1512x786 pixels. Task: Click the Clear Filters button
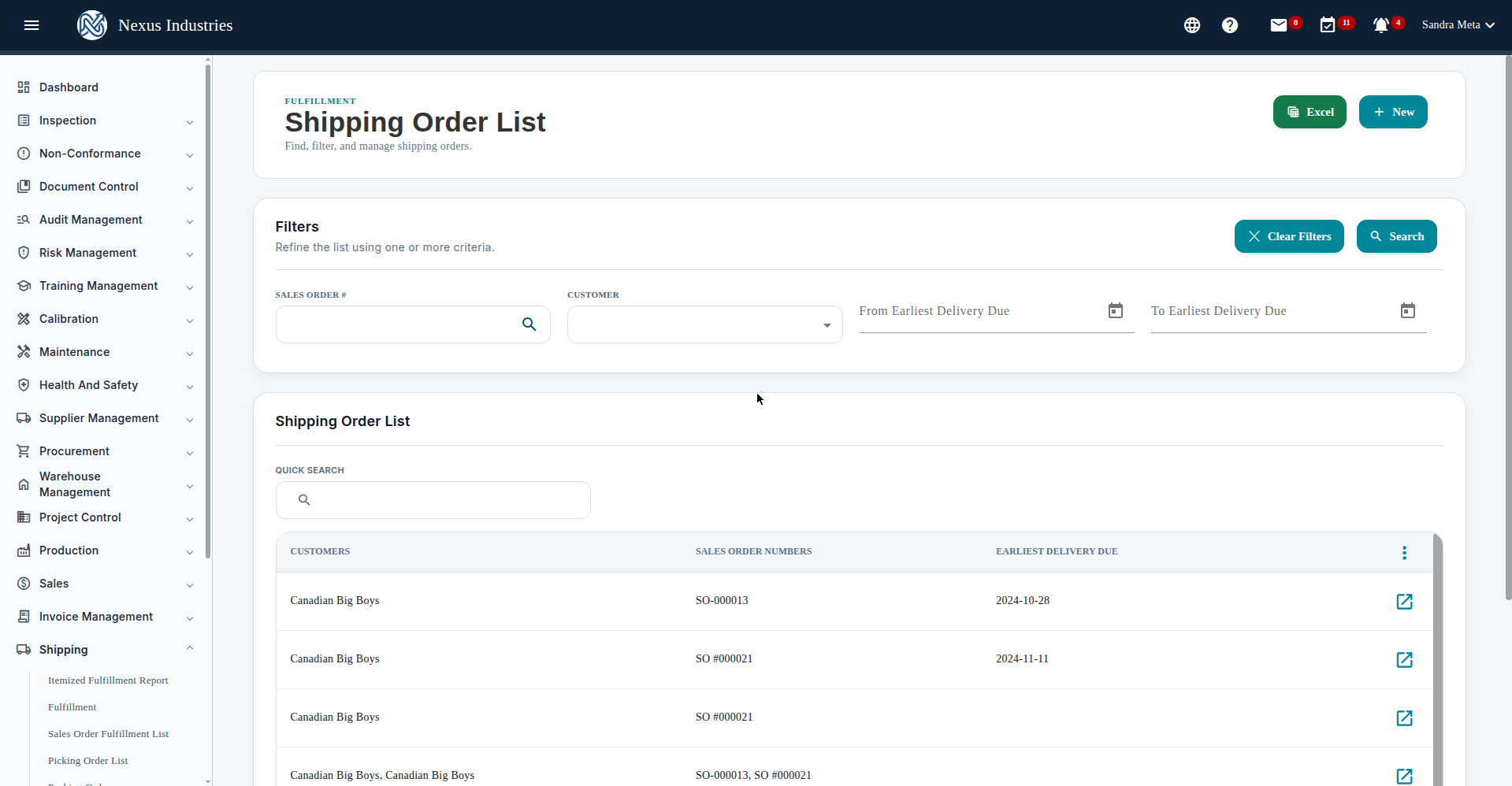click(x=1289, y=236)
